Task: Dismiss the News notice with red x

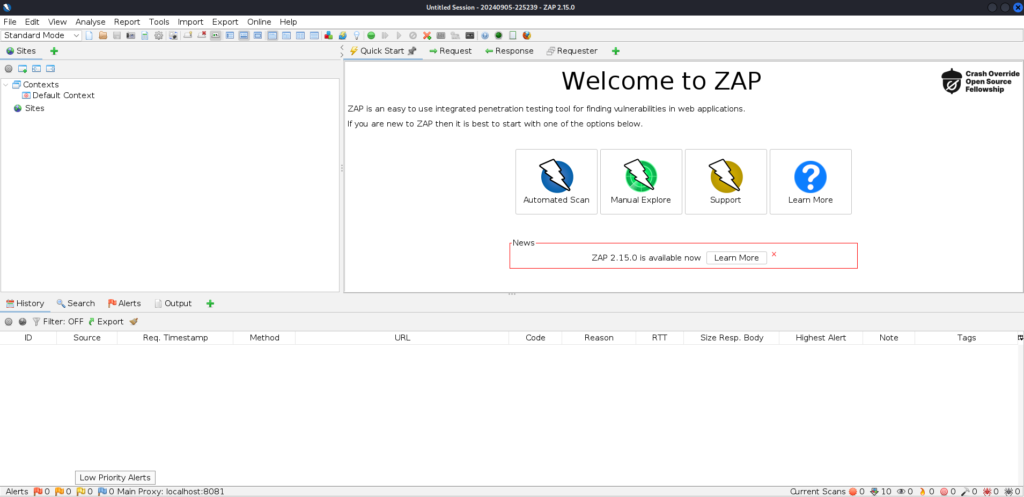Action: (x=774, y=255)
